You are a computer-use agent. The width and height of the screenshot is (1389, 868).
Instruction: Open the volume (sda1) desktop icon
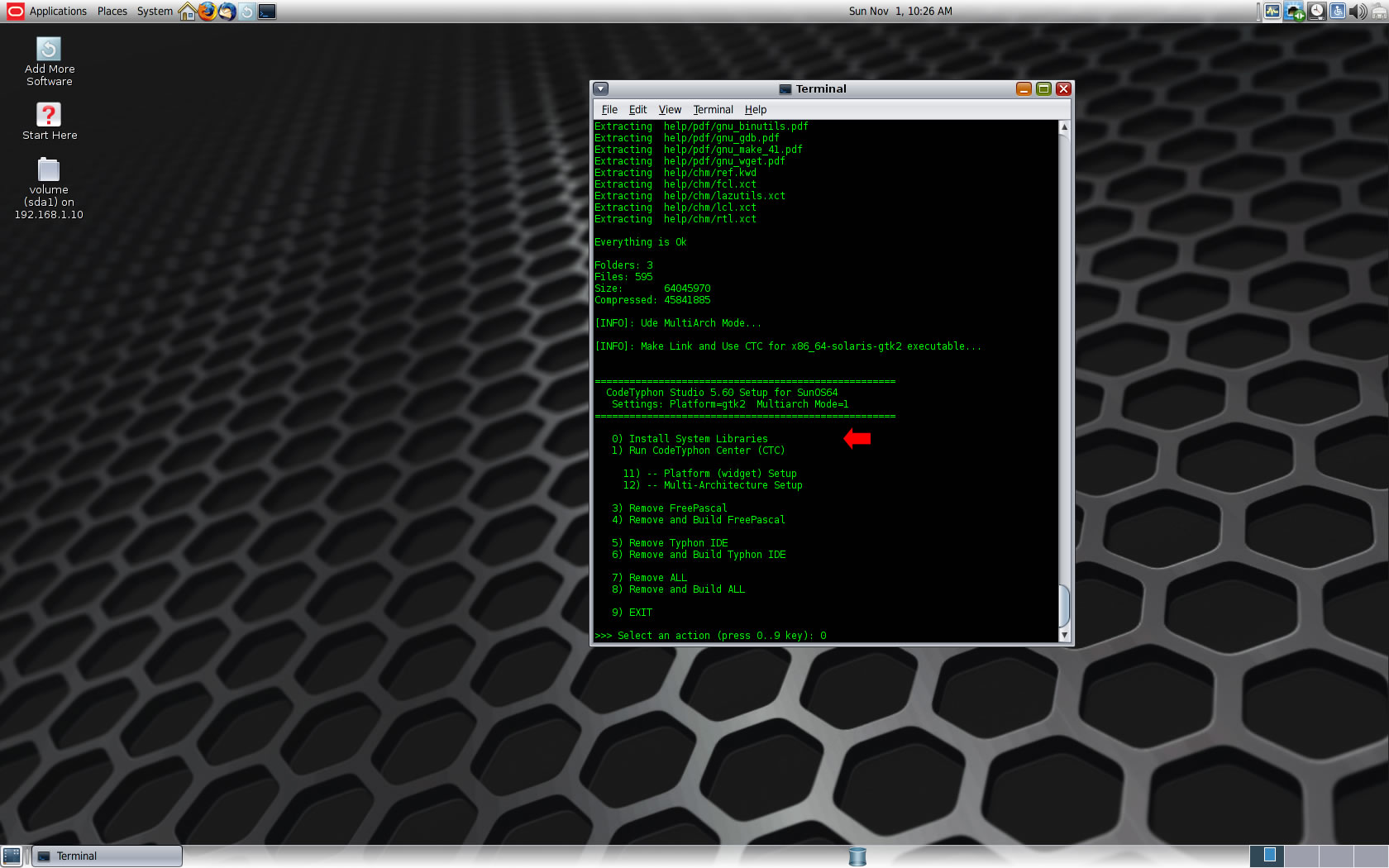click(49, 188)
